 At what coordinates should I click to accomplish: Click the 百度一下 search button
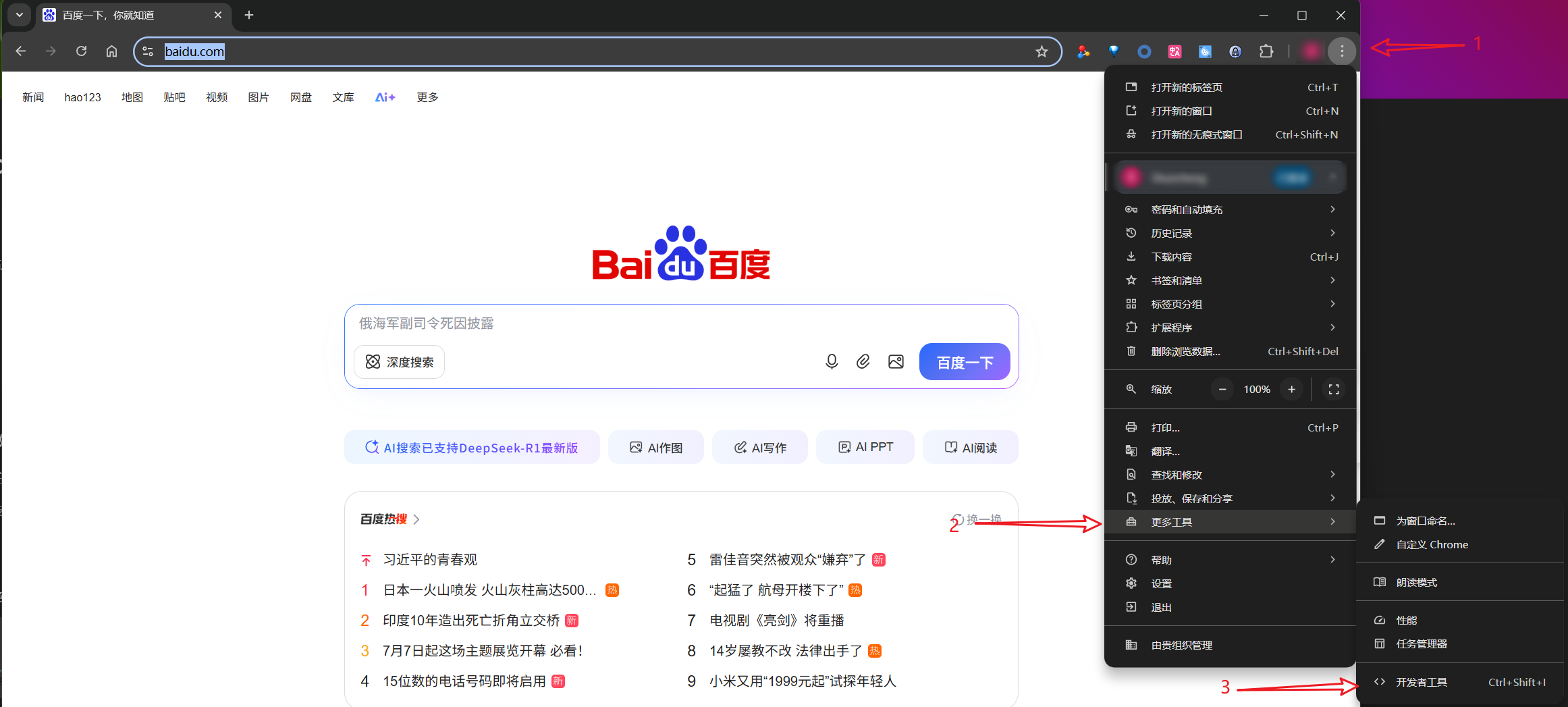click(x=965, y=362)
